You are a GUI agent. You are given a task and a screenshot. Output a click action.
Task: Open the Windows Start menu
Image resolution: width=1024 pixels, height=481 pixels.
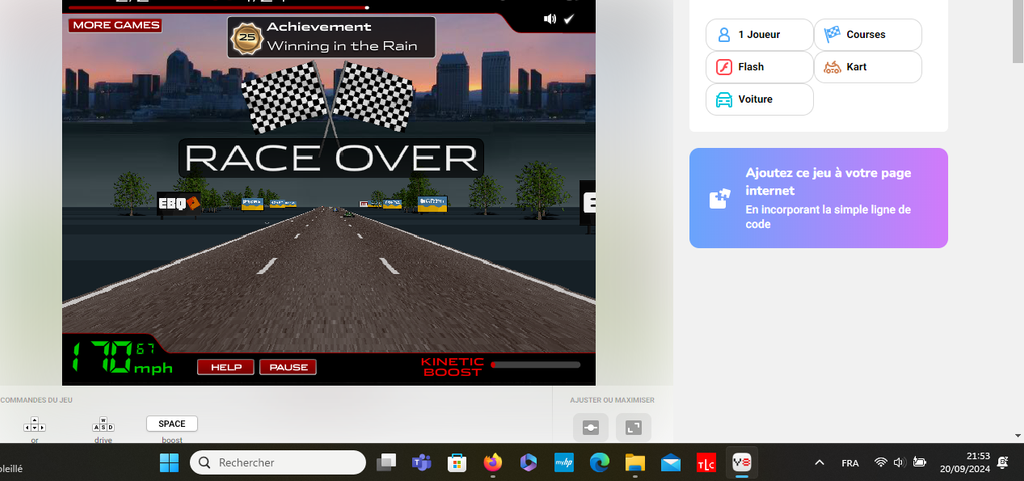tap(168, 463)
